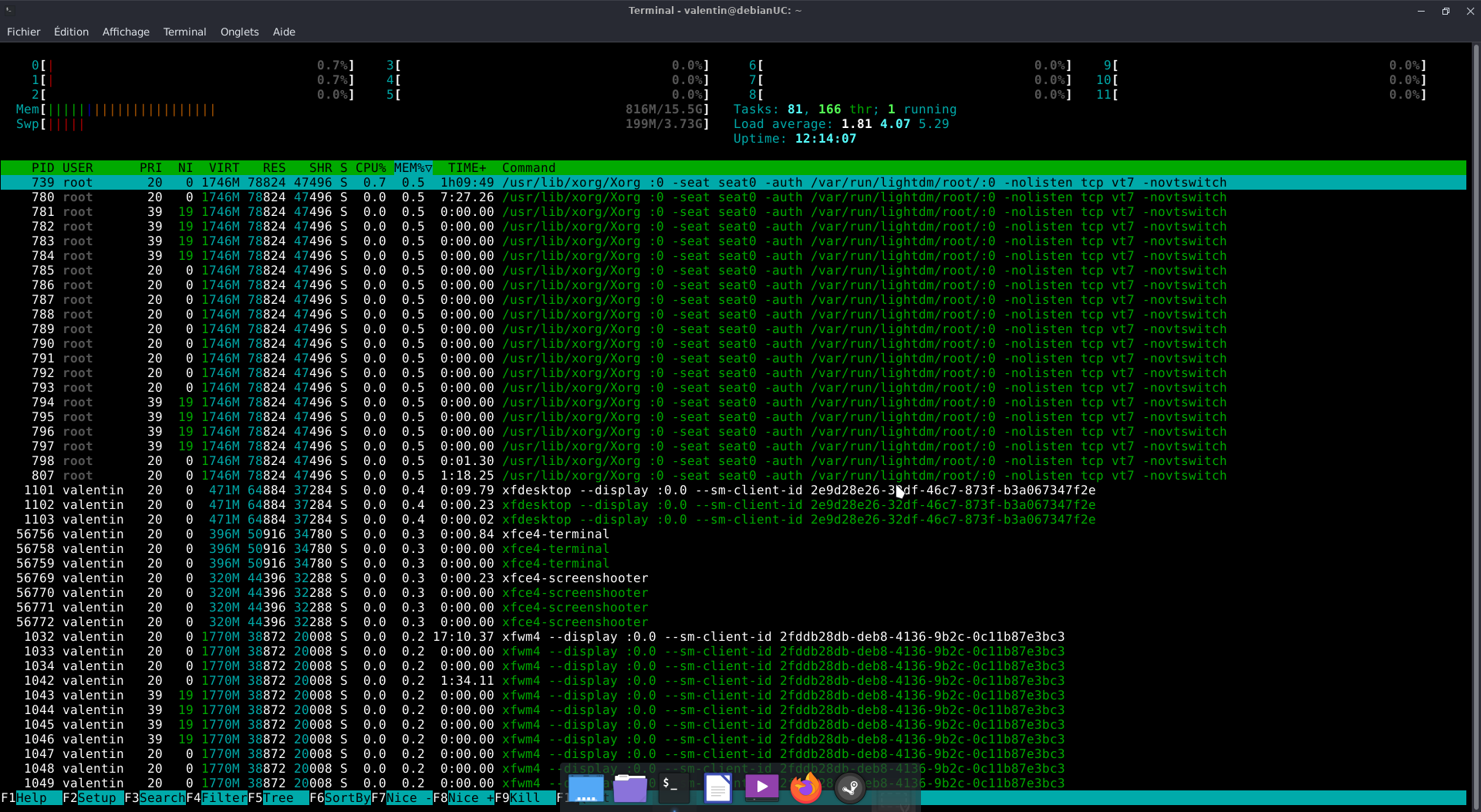Click the F9 Kill button

coord(525,797)
